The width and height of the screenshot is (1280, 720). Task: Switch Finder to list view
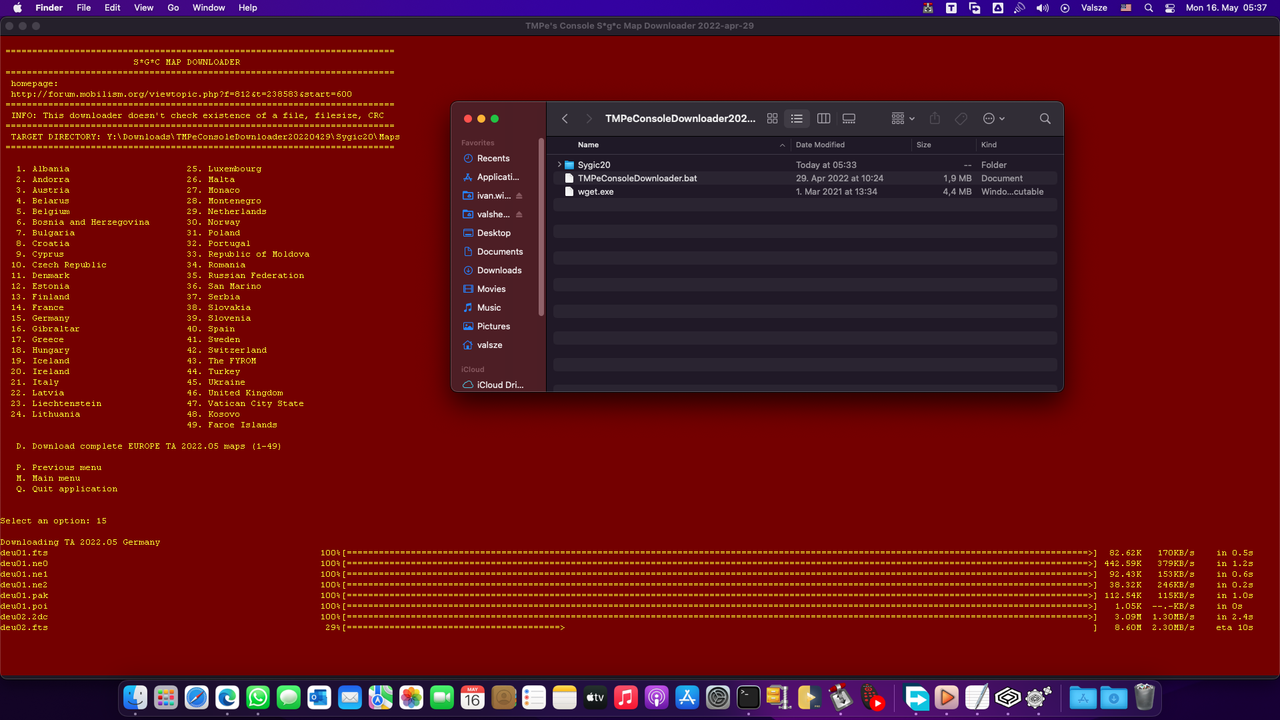(x=797, y=118)
